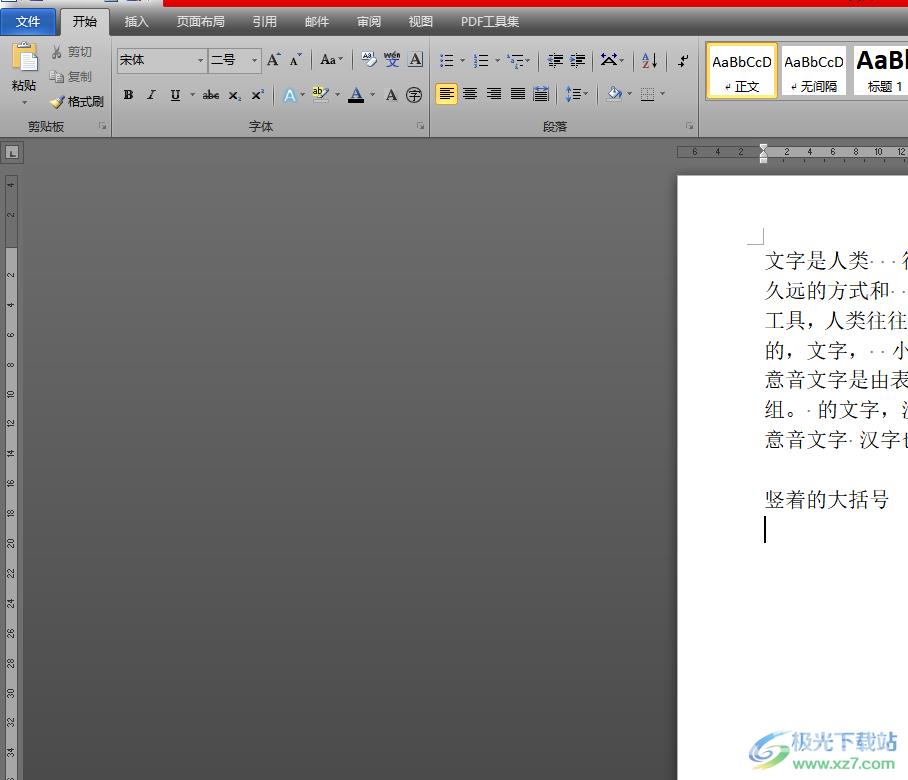Grow font size with the large A icon
This screenshot has height=780, width=908.
(x=273, y=60)
